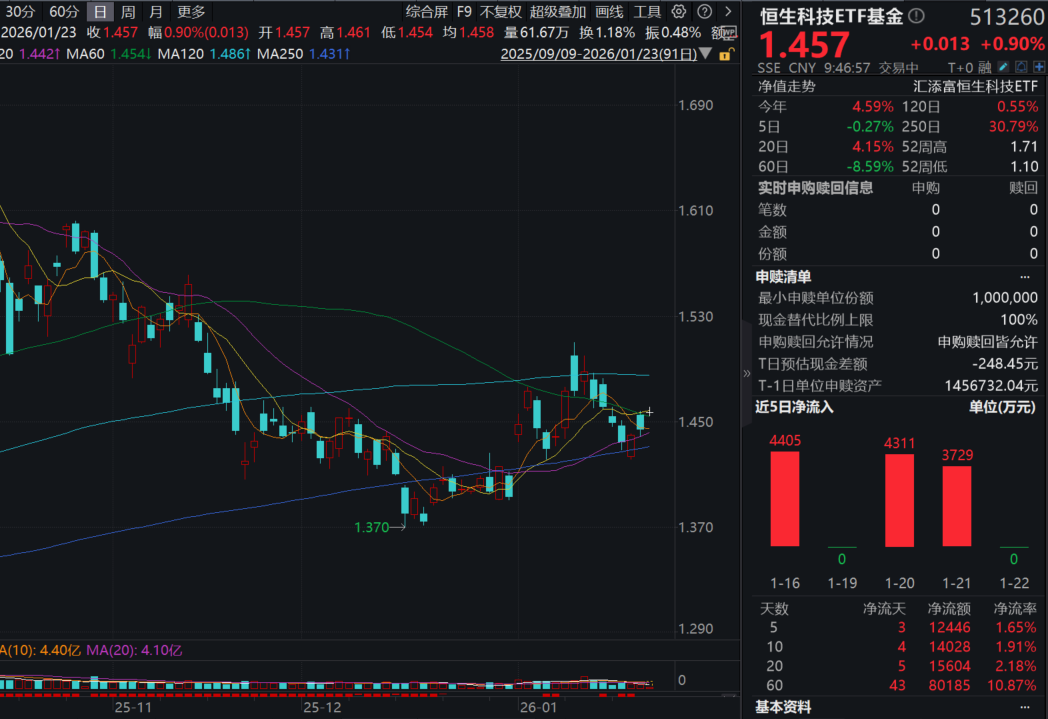1048x719 pixels.
Task: Open the date range dropdown triangle
Action: [x=706, y=53]
